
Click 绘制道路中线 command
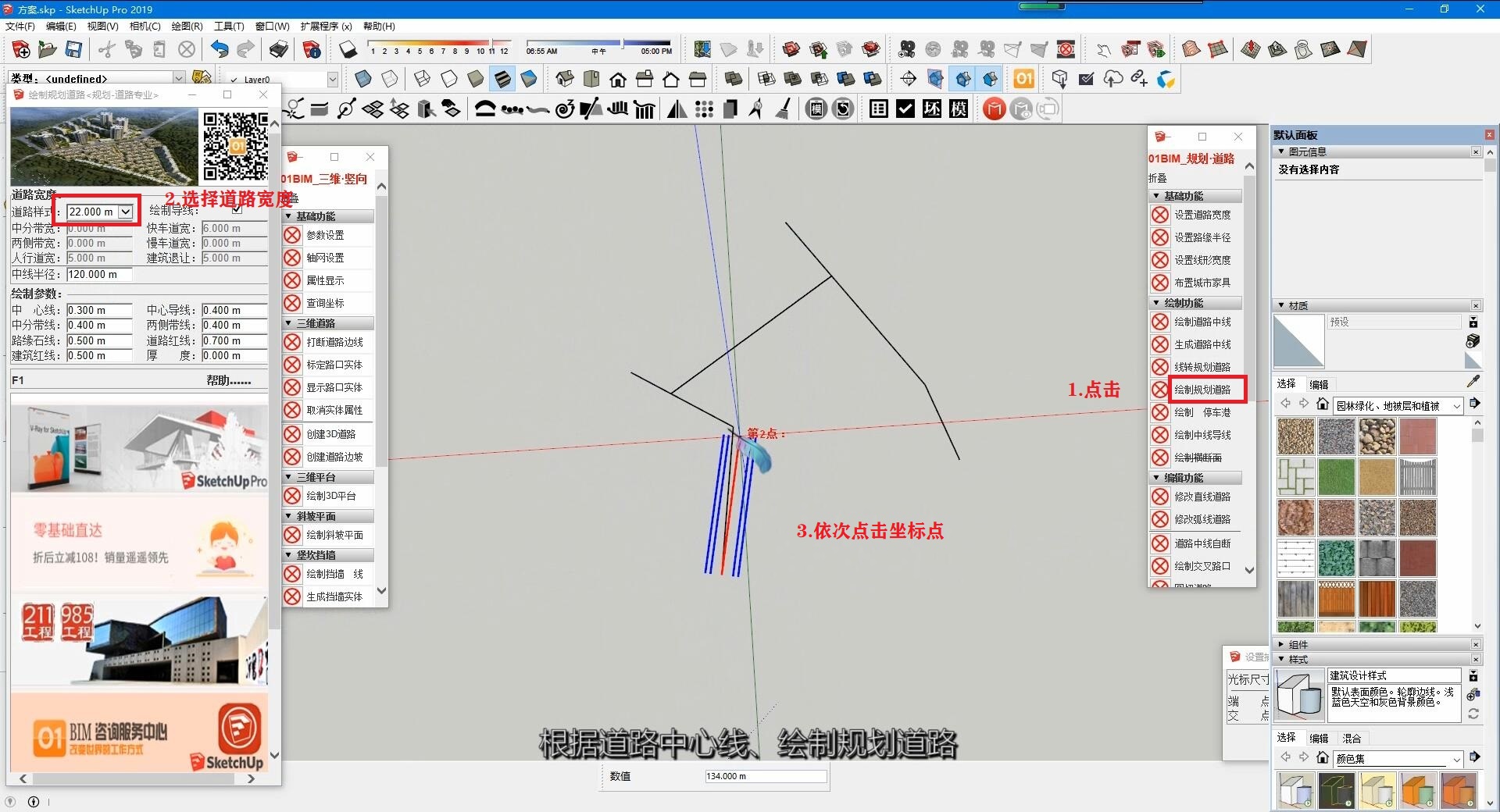(x=1202, y=322)
